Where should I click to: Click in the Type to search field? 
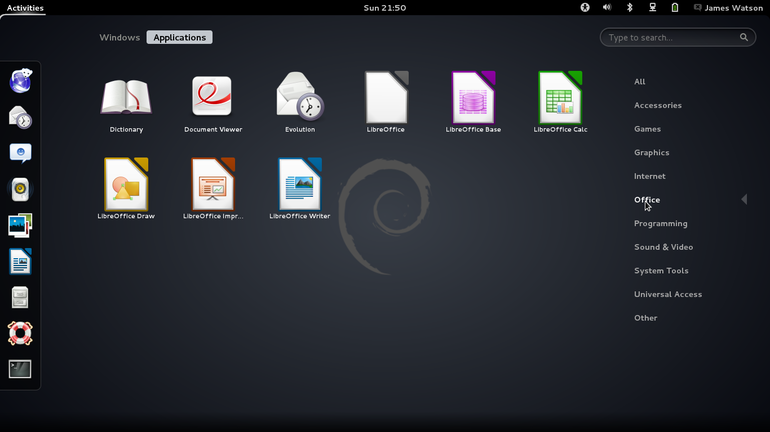[x=678, y=37]
